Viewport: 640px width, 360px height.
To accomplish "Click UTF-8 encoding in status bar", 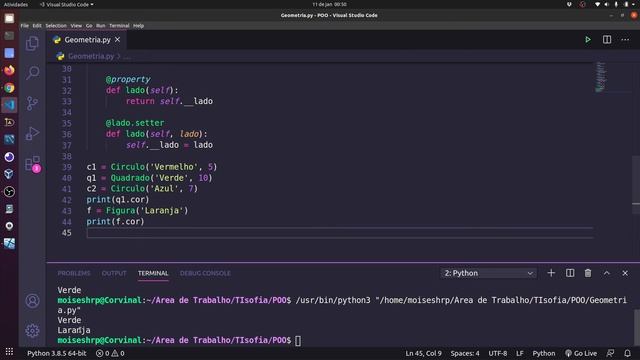I will [498, 353].
